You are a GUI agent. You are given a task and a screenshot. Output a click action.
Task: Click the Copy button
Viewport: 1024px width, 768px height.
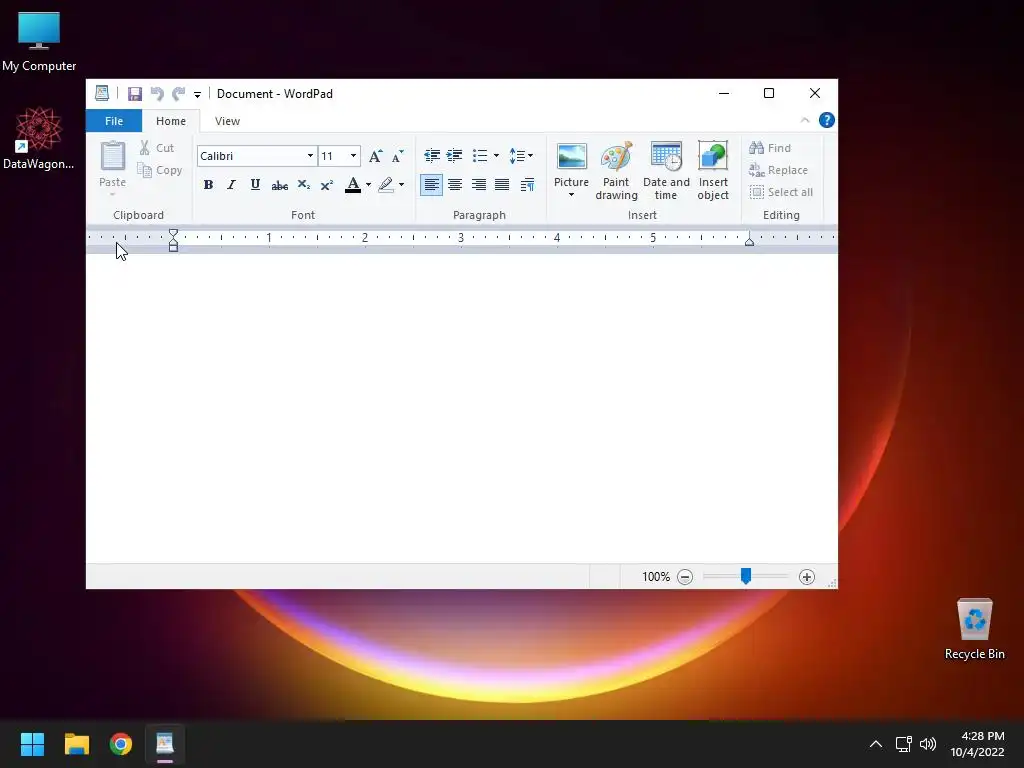(159, 170)
